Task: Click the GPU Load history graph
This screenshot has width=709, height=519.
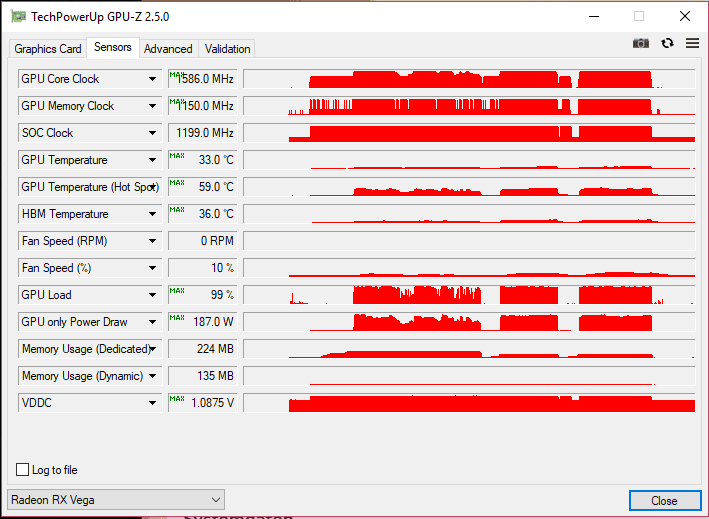Action: (469, 295)
